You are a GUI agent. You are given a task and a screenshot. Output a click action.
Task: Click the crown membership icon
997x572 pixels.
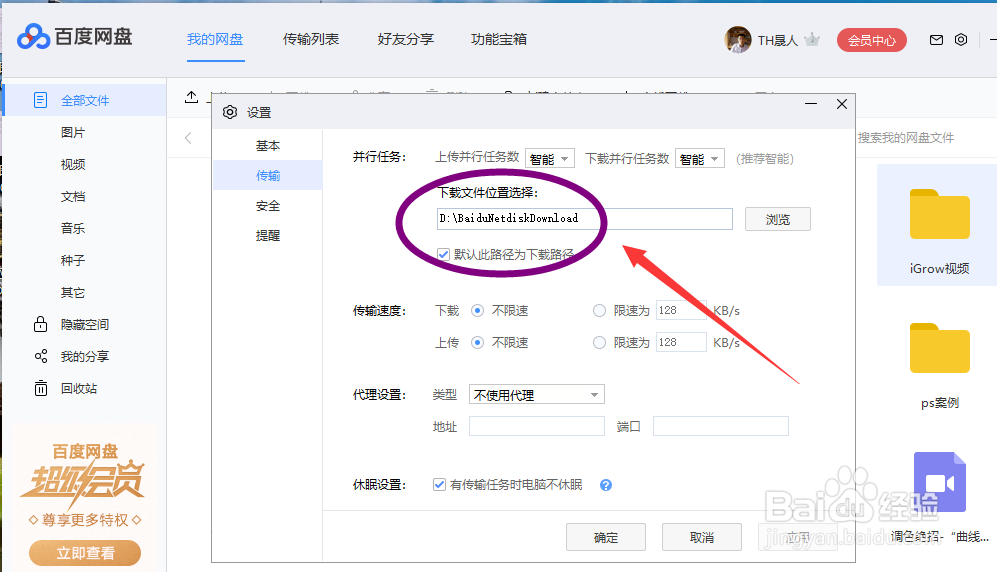tap(812, 40)
